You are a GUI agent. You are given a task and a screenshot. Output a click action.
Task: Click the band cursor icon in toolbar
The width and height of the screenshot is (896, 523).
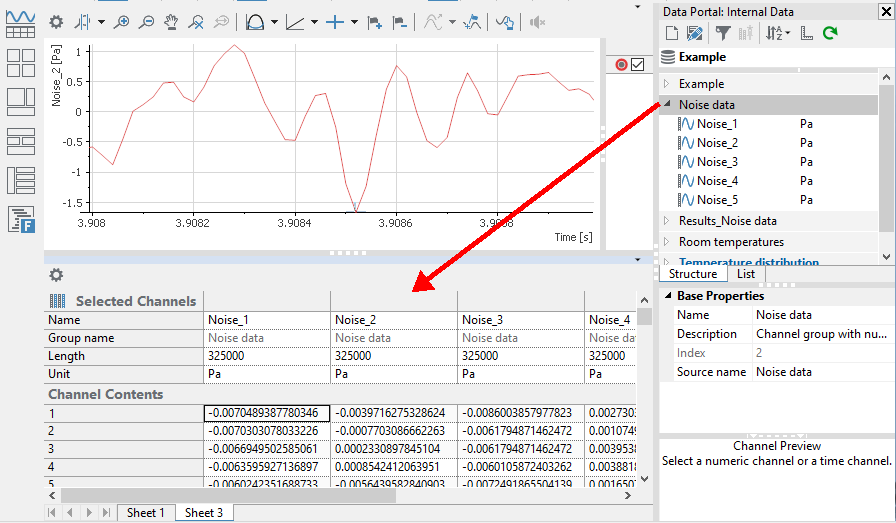point(255,21)
